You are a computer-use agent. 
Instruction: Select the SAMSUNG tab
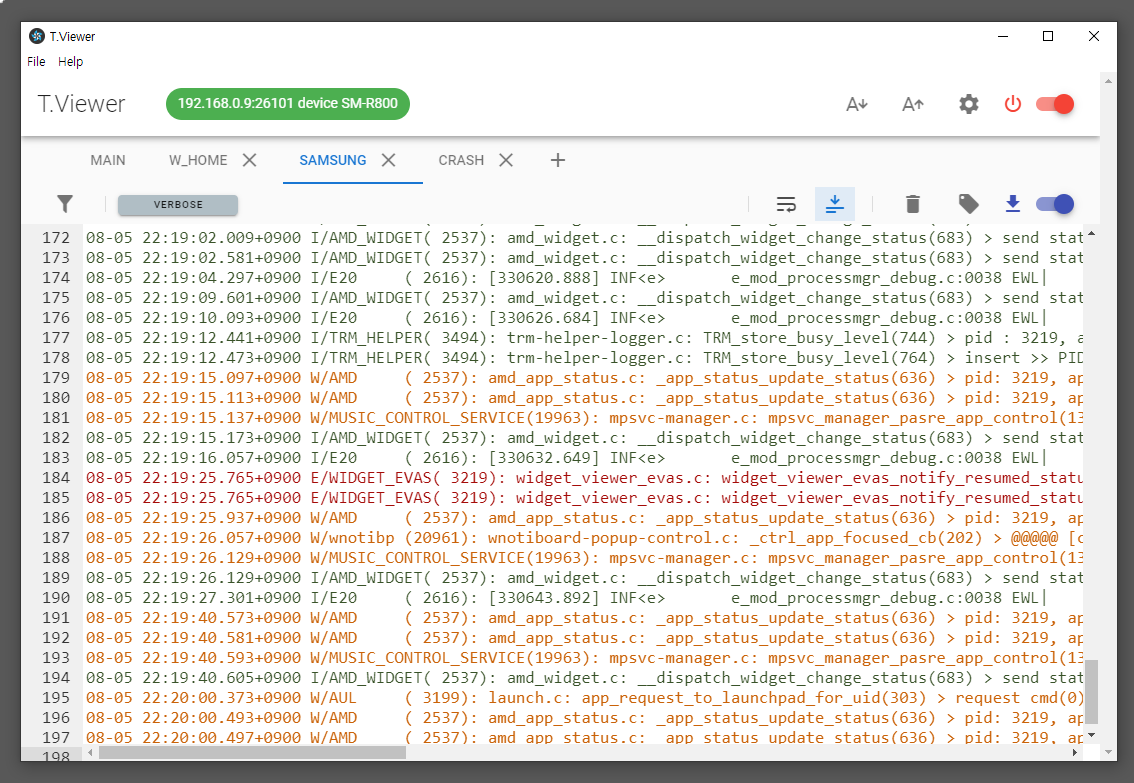tap(333, 161)
